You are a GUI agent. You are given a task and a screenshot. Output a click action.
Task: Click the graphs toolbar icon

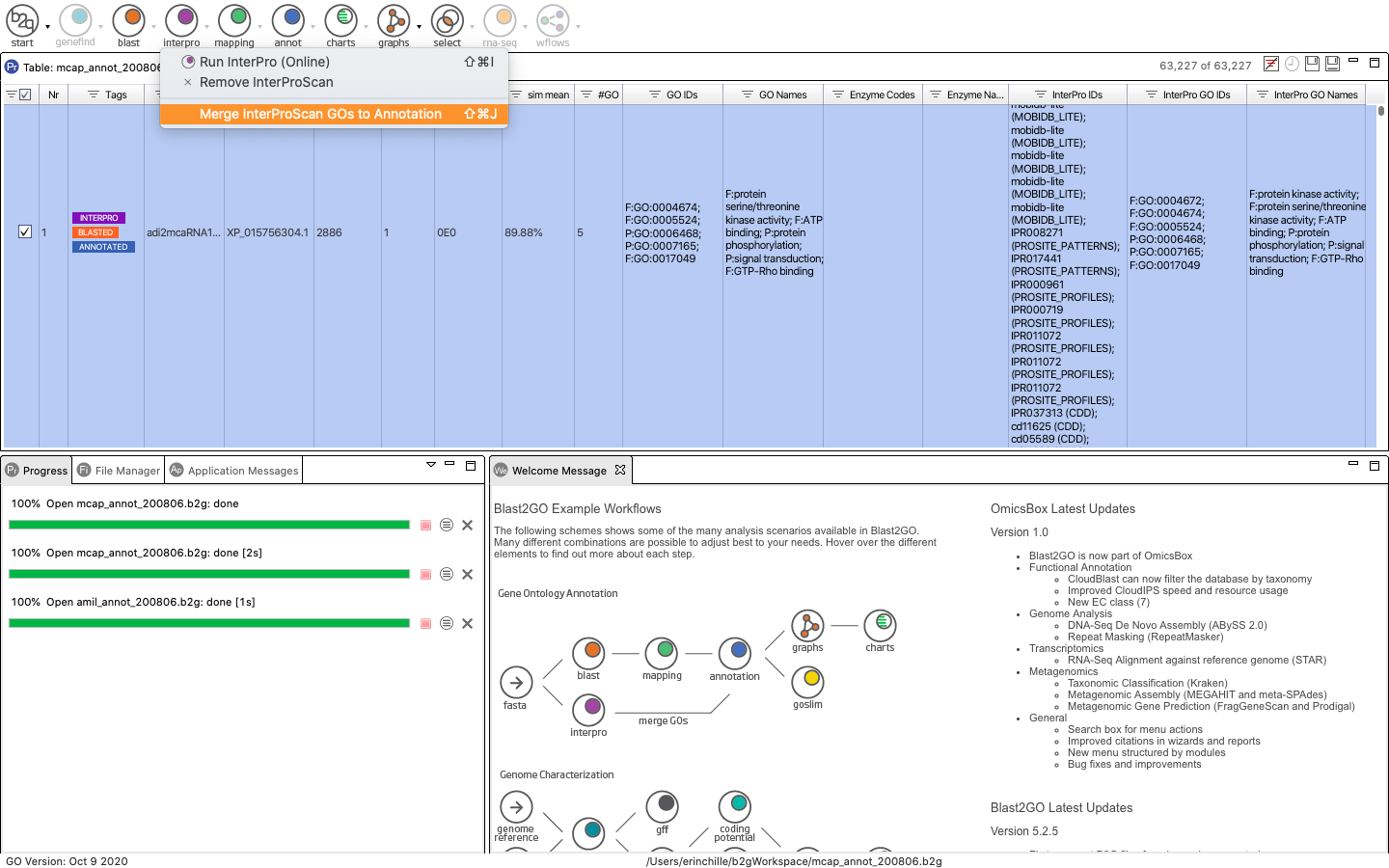click(x=394, y=20)
